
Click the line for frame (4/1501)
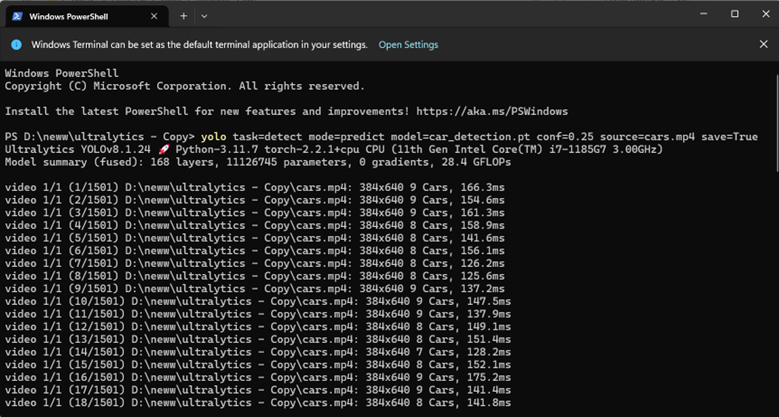pyautogui.click(x=255, y=225)
